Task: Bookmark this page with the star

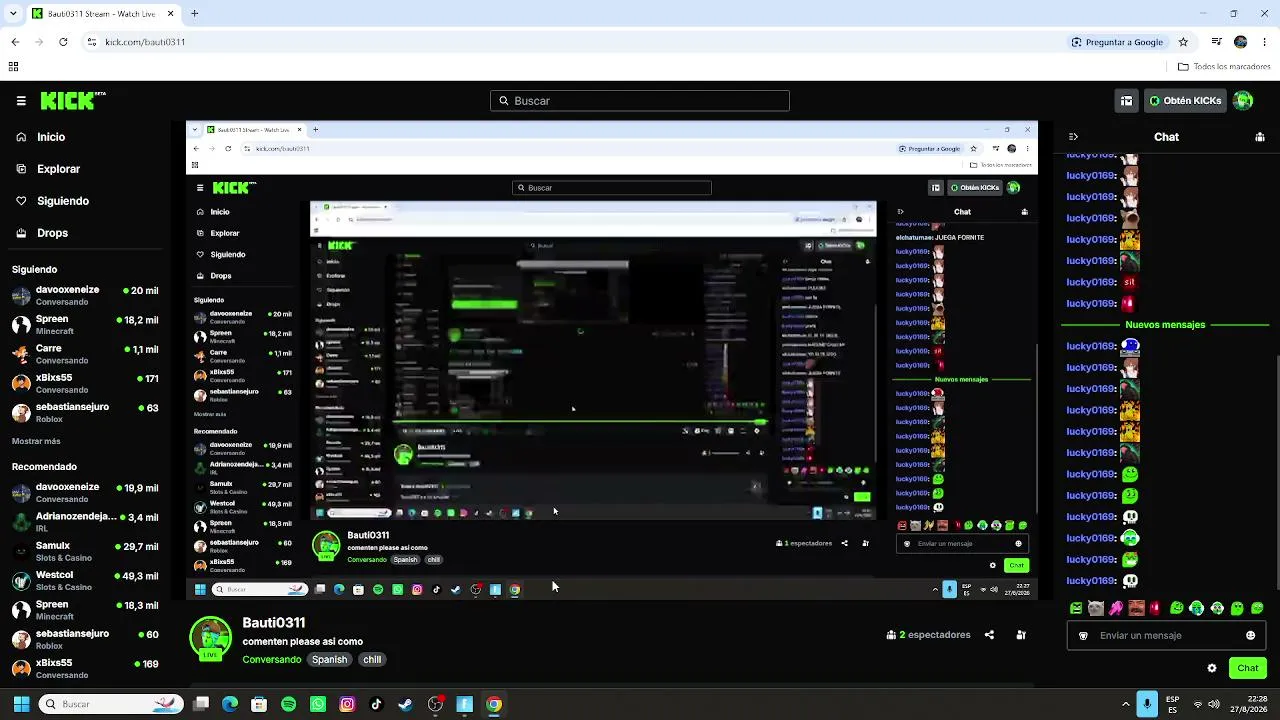Action: [x=1183, y=42]
